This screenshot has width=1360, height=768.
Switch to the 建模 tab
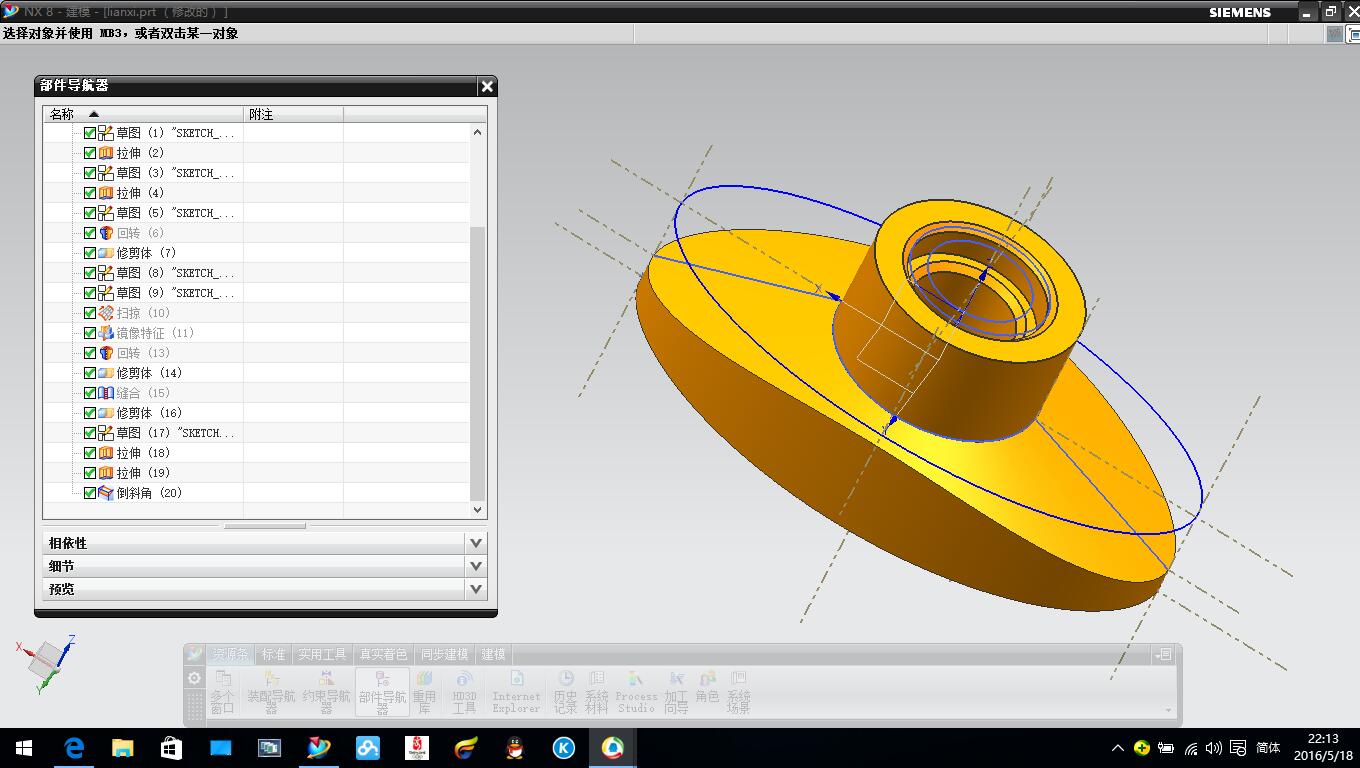(x=494, y=654)
